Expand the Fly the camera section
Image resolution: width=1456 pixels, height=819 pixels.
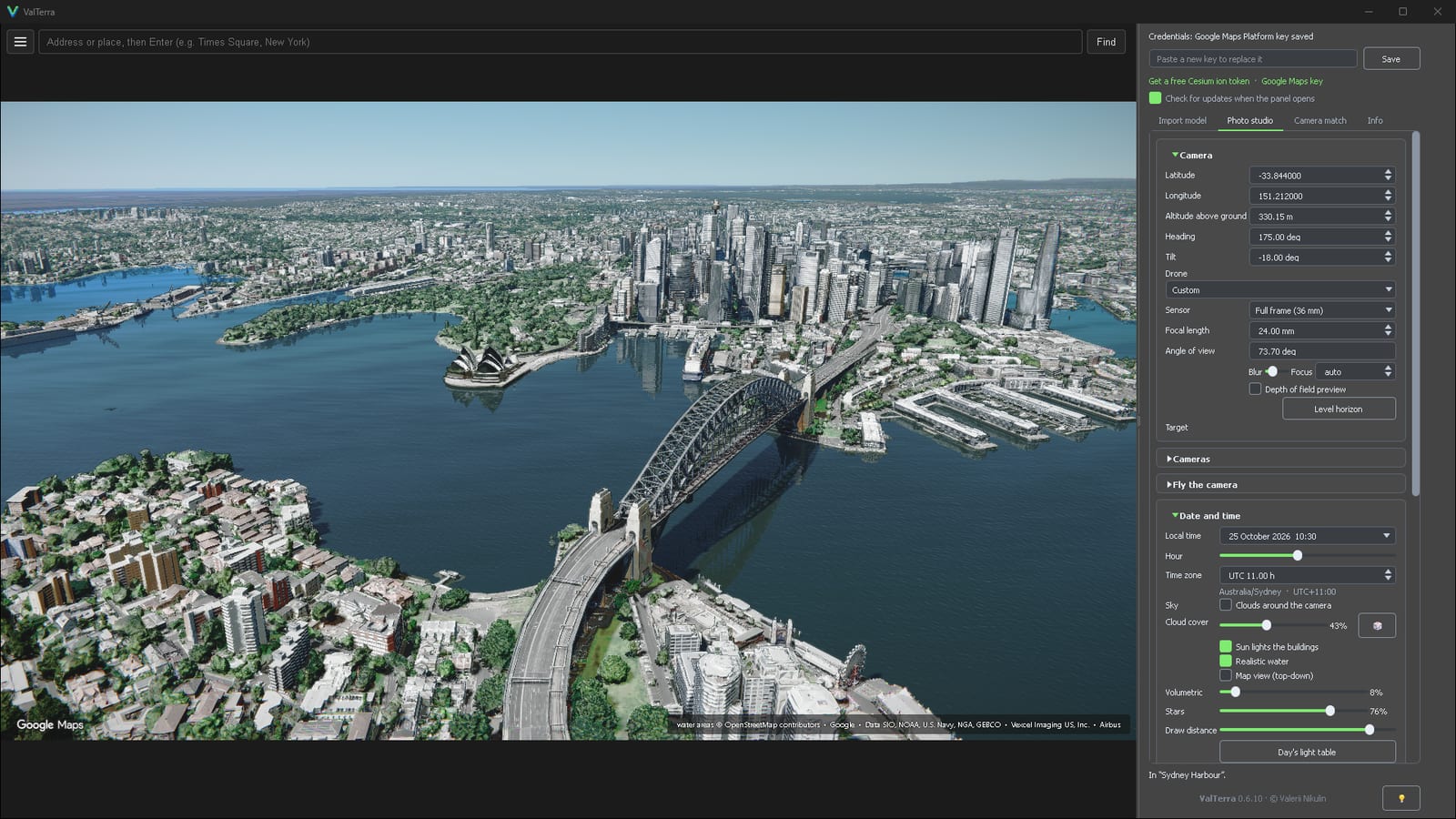click(1202, 485)
